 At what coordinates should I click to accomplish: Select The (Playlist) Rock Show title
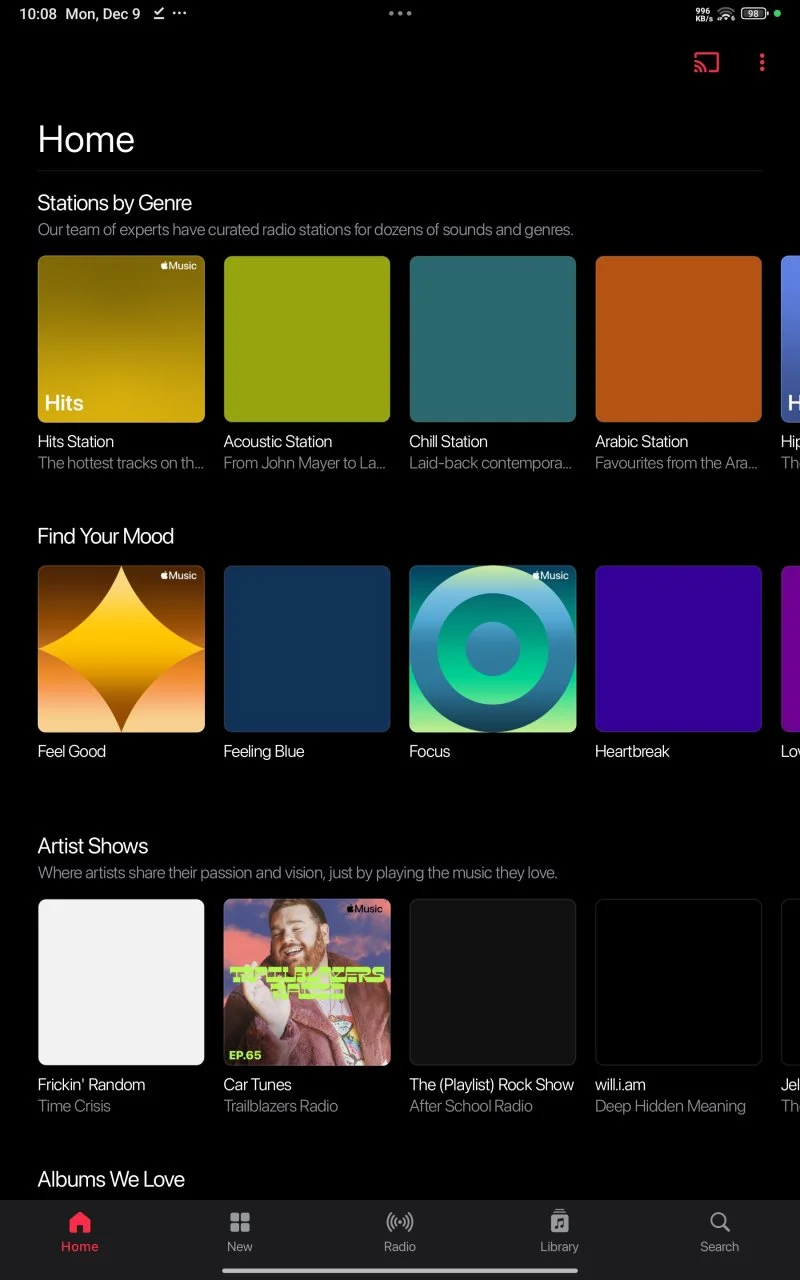pyautogui.click(x=492, y=1084)
